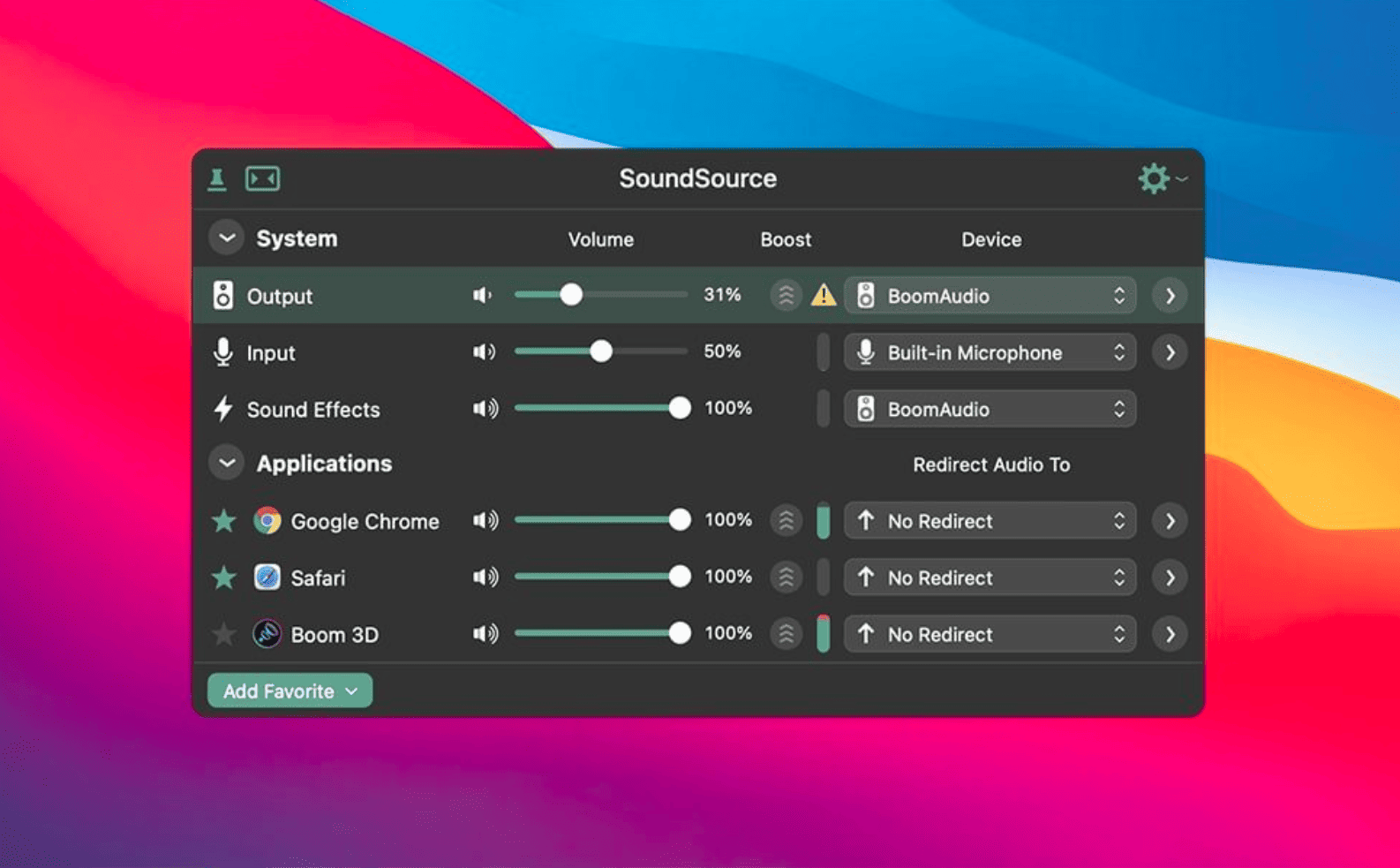Favorite Boom 3D with its star
The height and width of the screenshot is (868, 1400).
pyautogui.click(x=224, y=634)
